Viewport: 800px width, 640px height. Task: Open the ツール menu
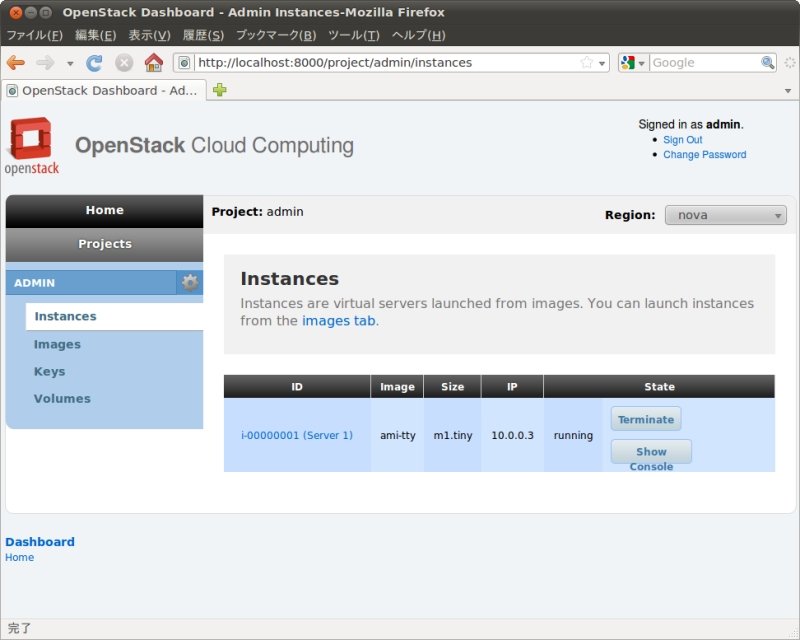coord(354,35)
